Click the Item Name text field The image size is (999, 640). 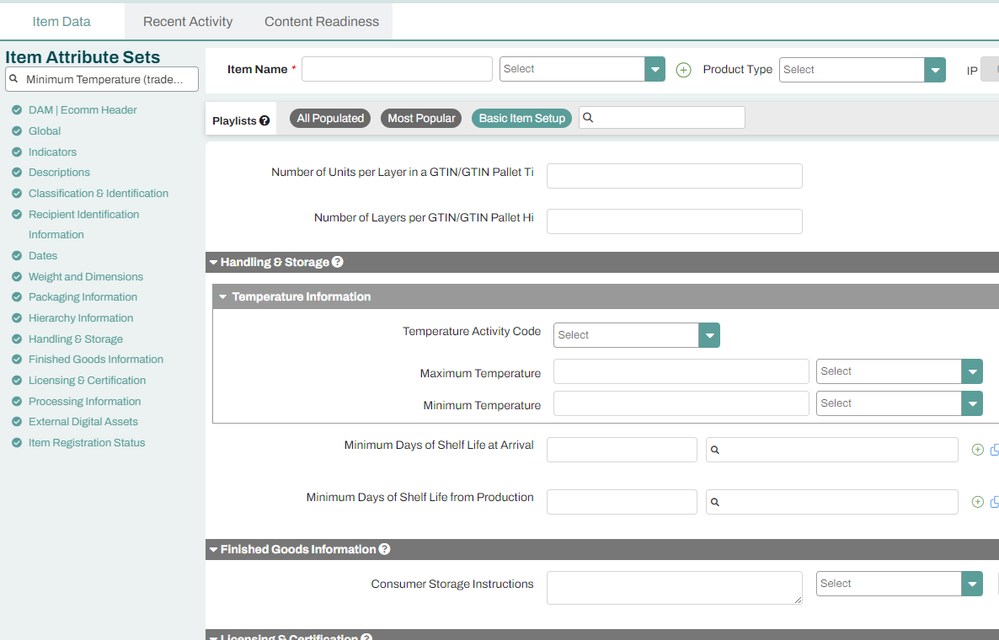click(397, 69)
